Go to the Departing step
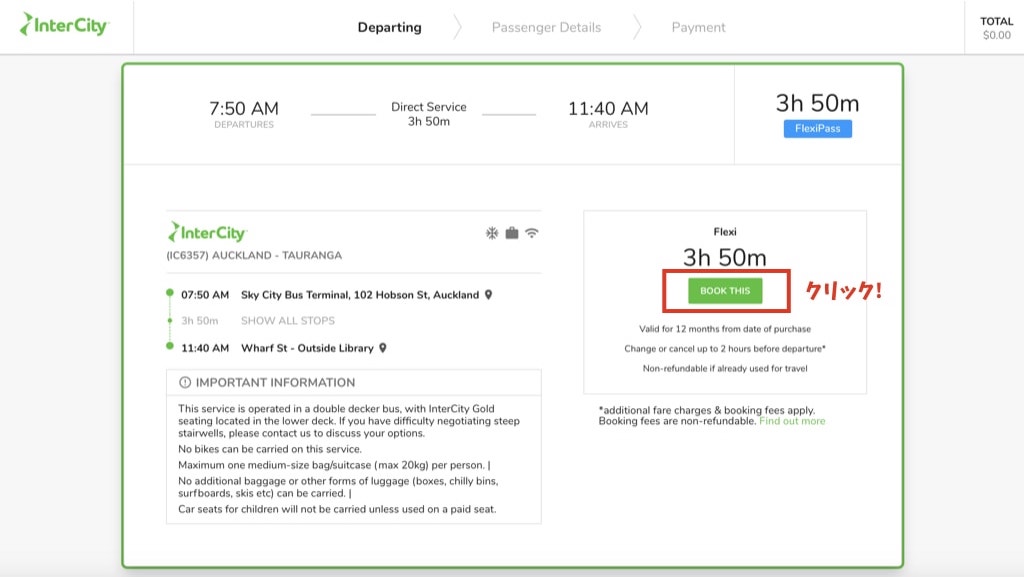 tap(390, 27)
